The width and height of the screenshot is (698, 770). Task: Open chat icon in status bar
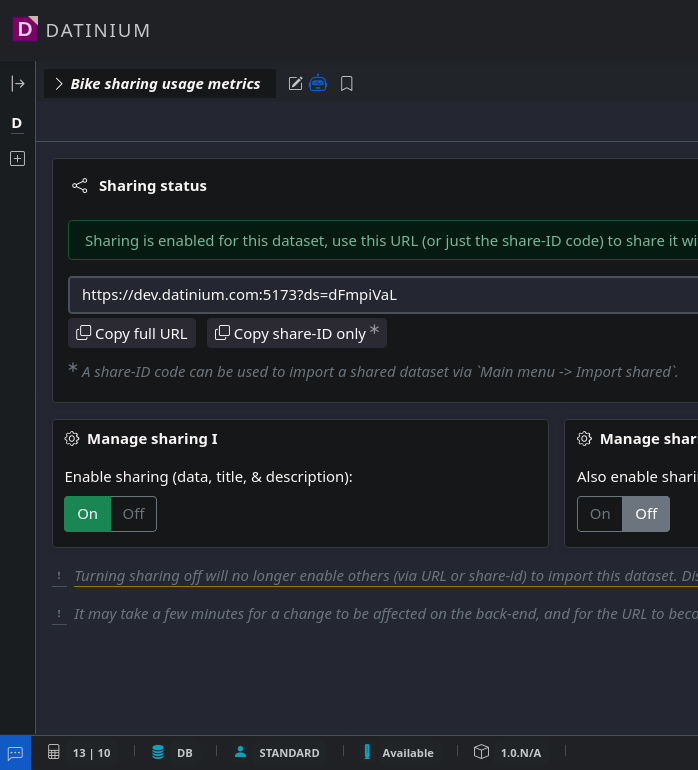point(15,753)
